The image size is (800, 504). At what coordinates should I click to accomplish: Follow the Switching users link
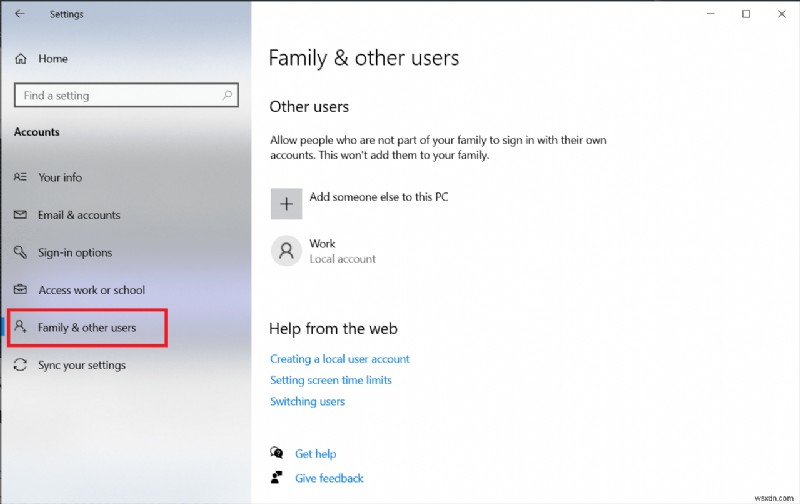307,401
